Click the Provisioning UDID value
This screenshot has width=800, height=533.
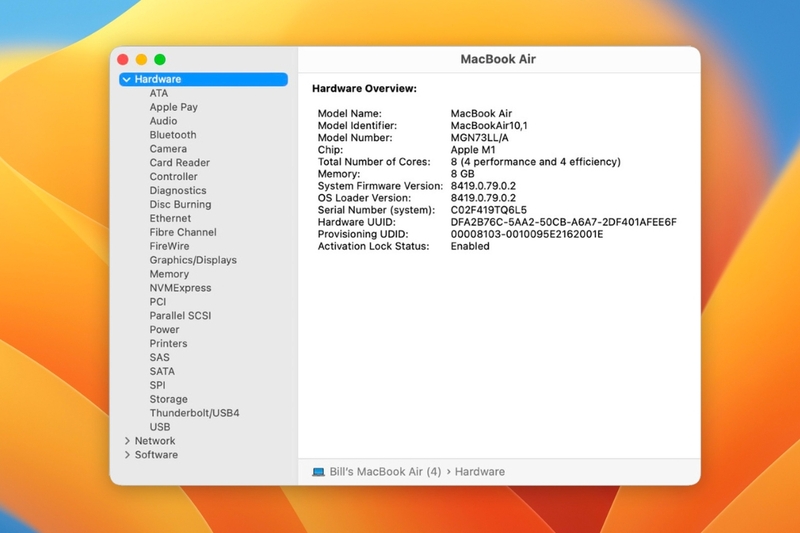tap(527, 234)
